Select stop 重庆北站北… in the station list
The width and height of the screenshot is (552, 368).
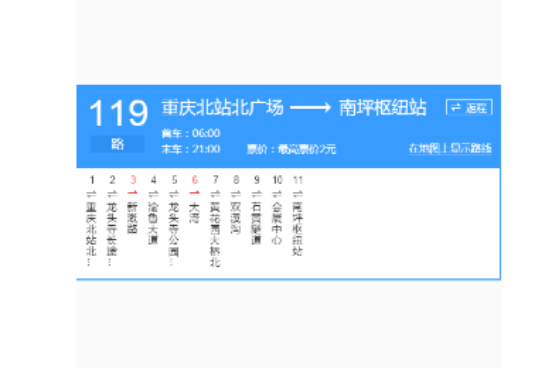pos(92,234)
